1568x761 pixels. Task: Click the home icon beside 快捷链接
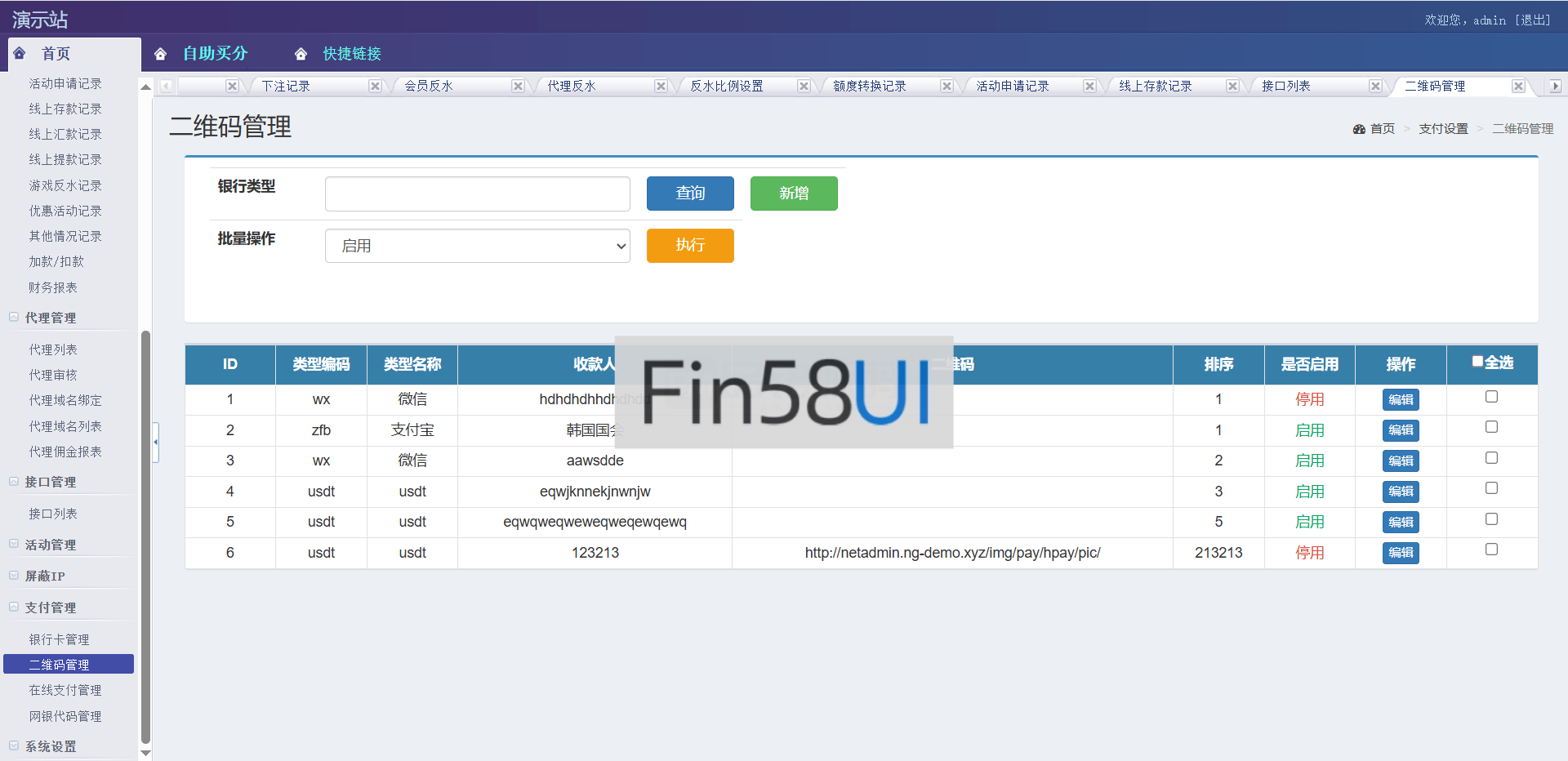click(301, 54)
